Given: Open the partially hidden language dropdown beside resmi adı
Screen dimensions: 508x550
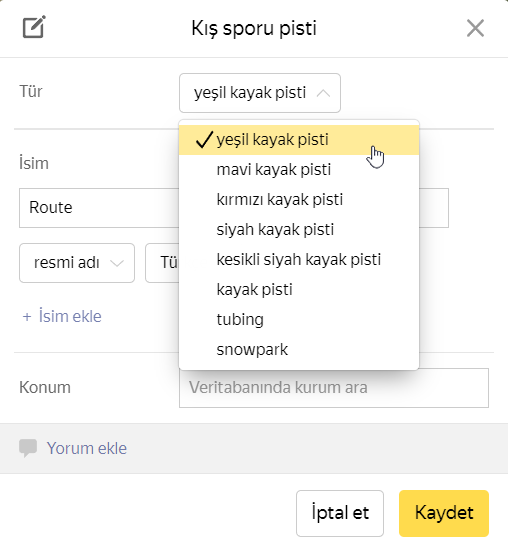Looking at the screenshot, I should 162,263.
